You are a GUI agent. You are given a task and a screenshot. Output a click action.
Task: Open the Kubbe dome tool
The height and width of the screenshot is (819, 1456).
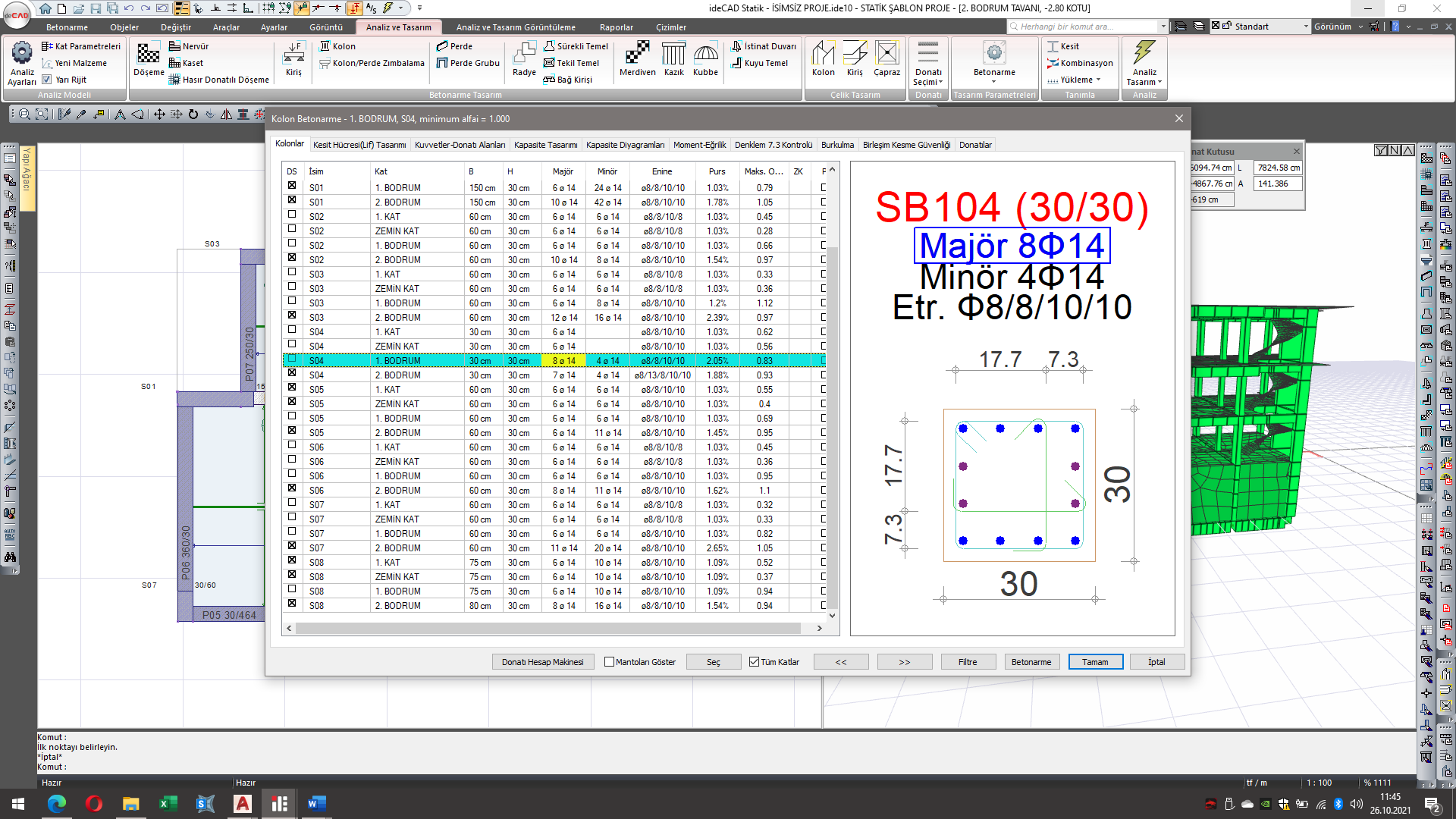point(705,58)
